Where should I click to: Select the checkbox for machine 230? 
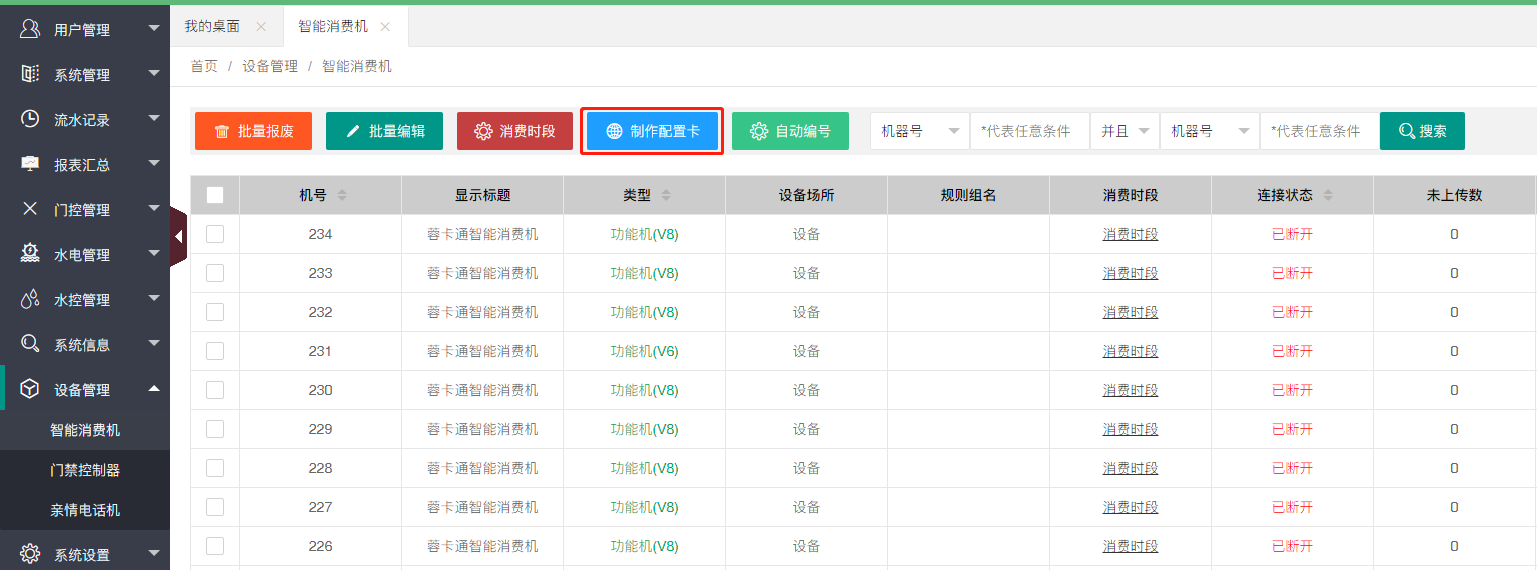click(215, 390)
